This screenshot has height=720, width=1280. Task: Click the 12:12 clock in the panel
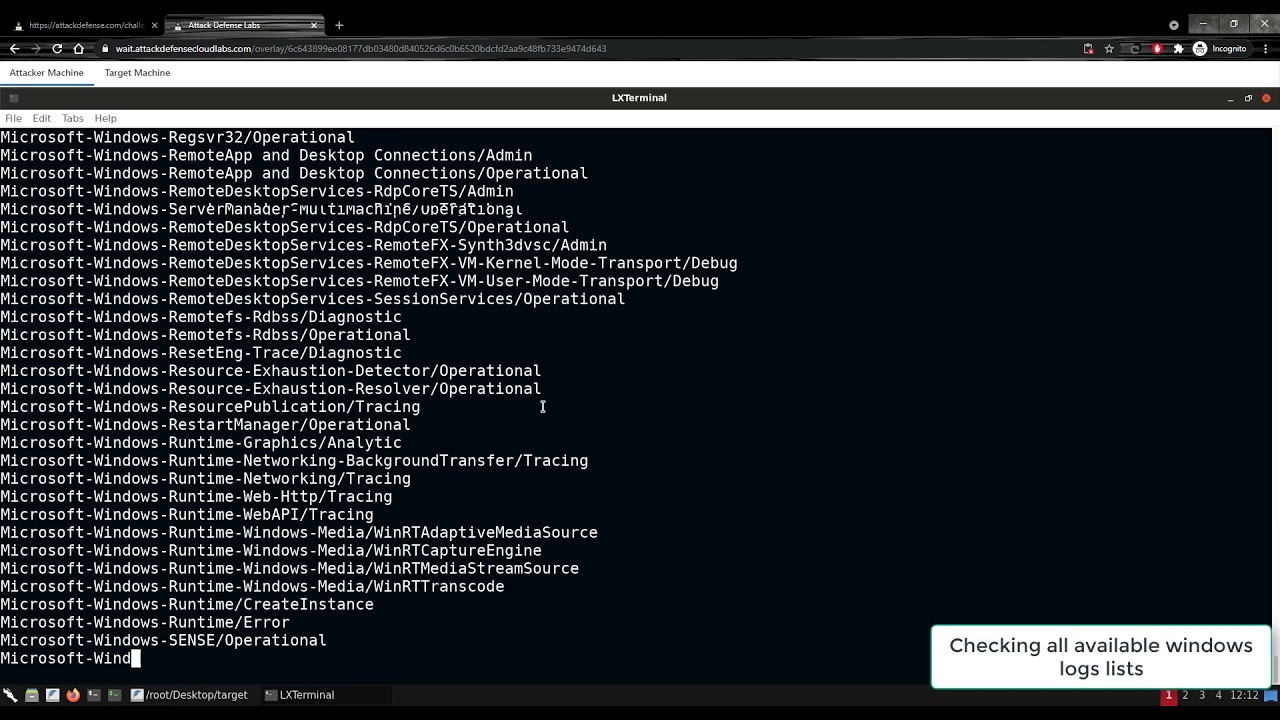coord(1244,695)
